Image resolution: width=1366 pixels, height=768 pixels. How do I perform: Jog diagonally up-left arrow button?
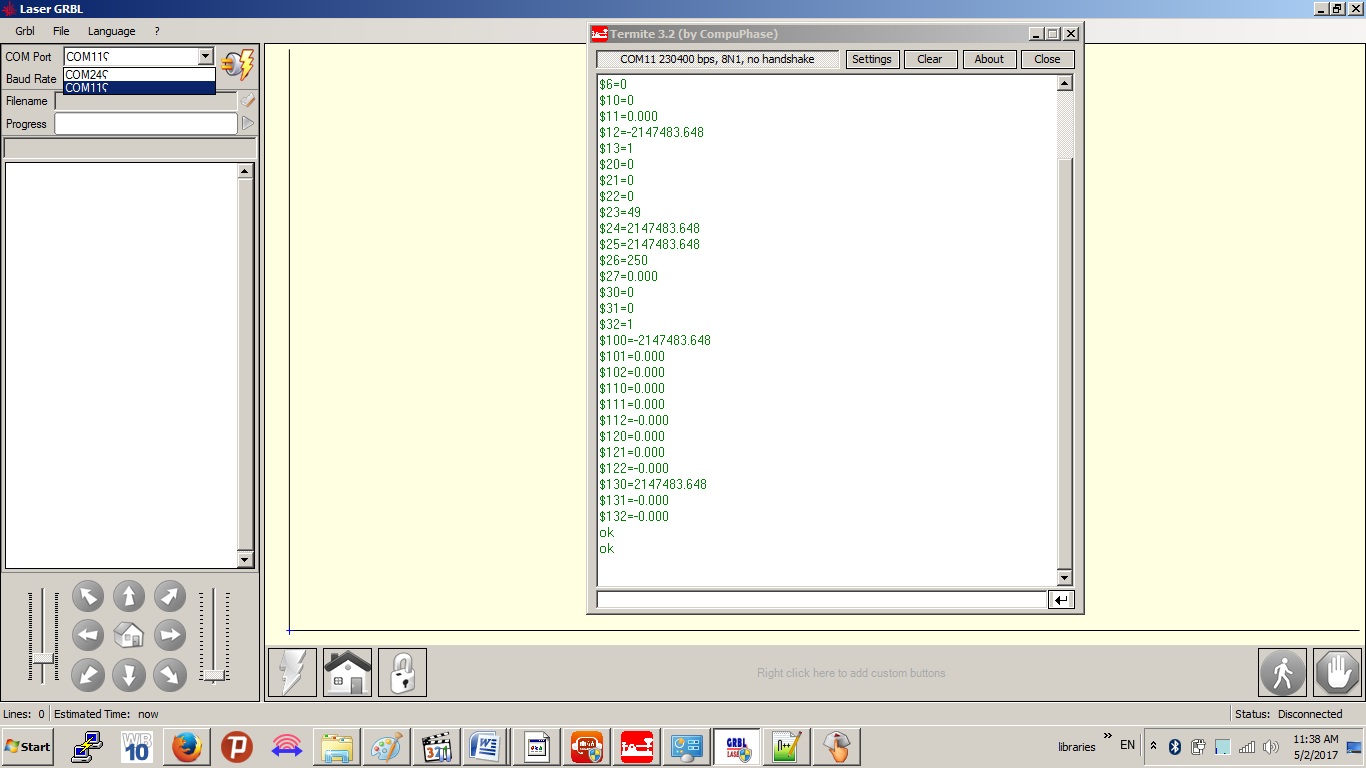(88, 596)
